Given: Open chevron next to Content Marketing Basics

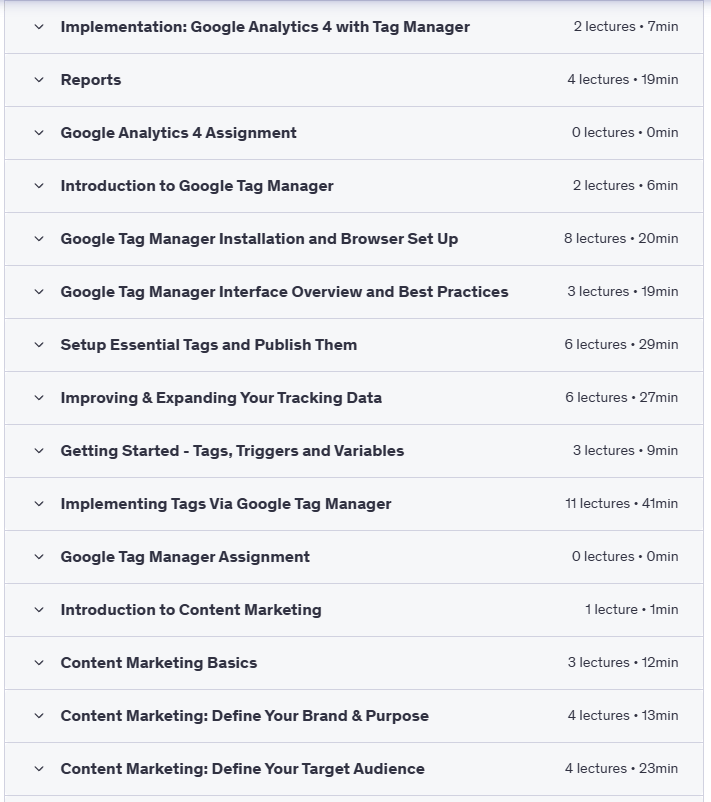Looking at the screenshot, I should point(39,663).
